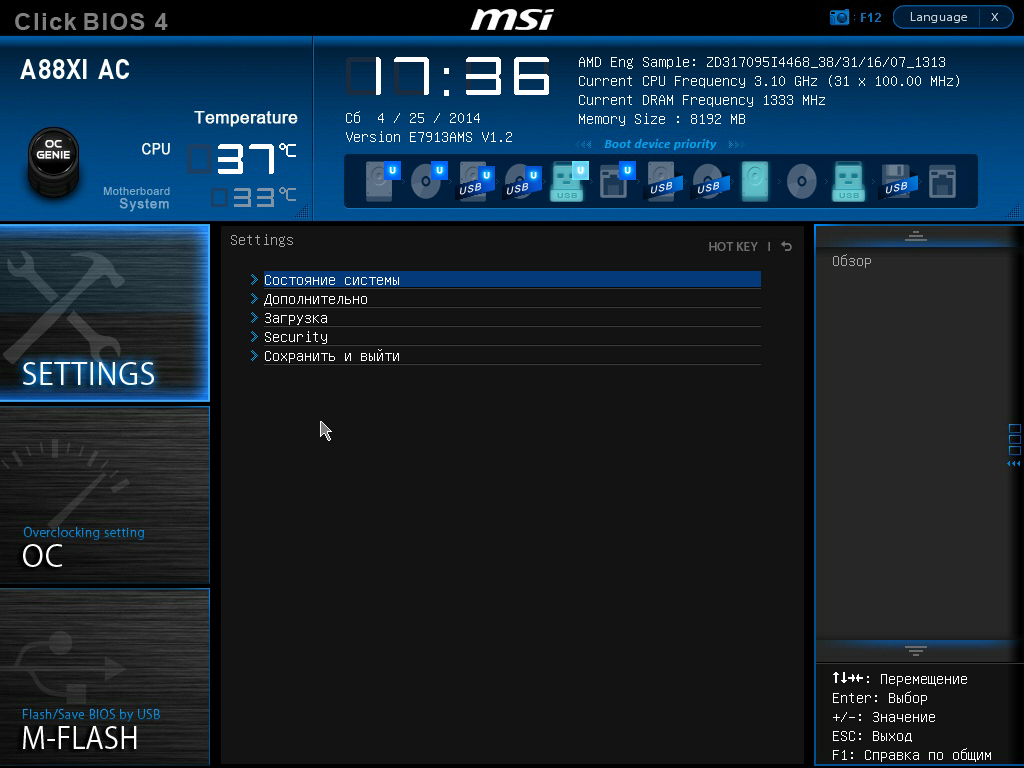Open the Language selector

click(938, 17)
